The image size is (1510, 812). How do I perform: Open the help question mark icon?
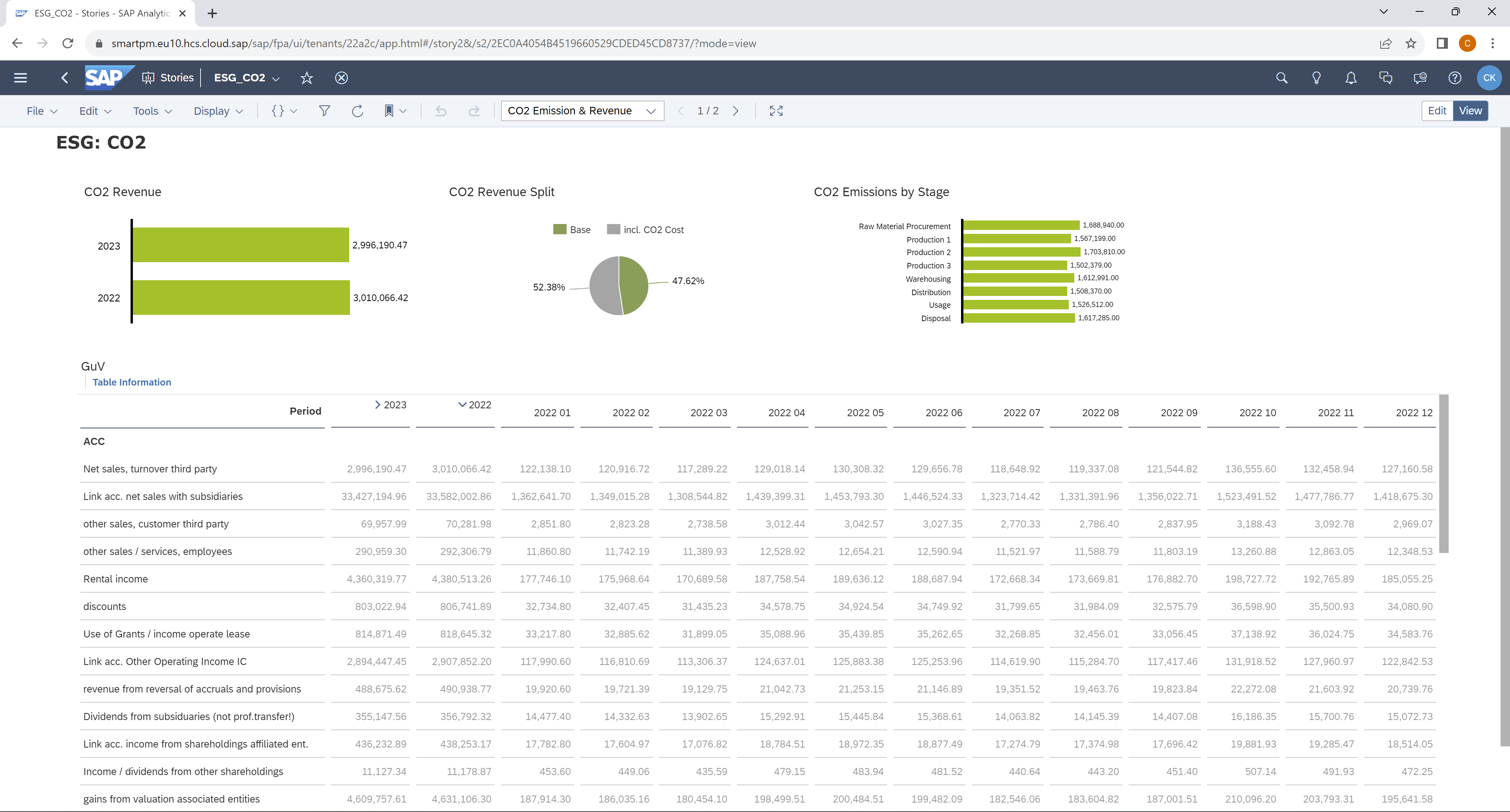(x=1454, y=77)
